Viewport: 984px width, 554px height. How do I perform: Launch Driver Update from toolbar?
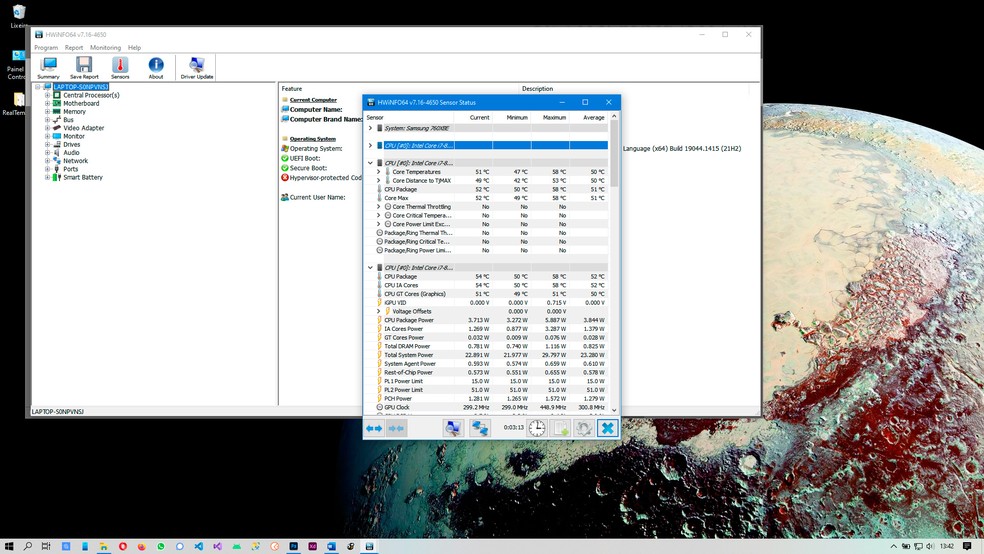coord(196,67)
